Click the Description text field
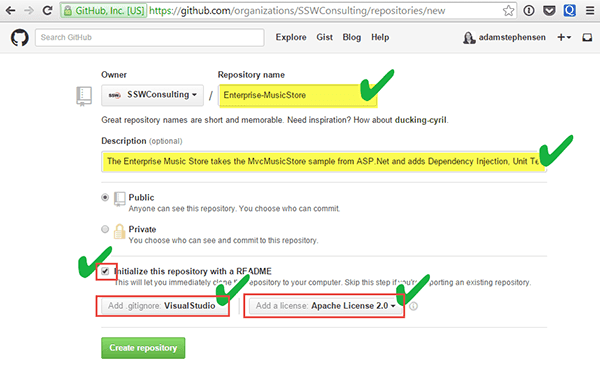This screenshot has width=600, height=371. pos(324,161)
